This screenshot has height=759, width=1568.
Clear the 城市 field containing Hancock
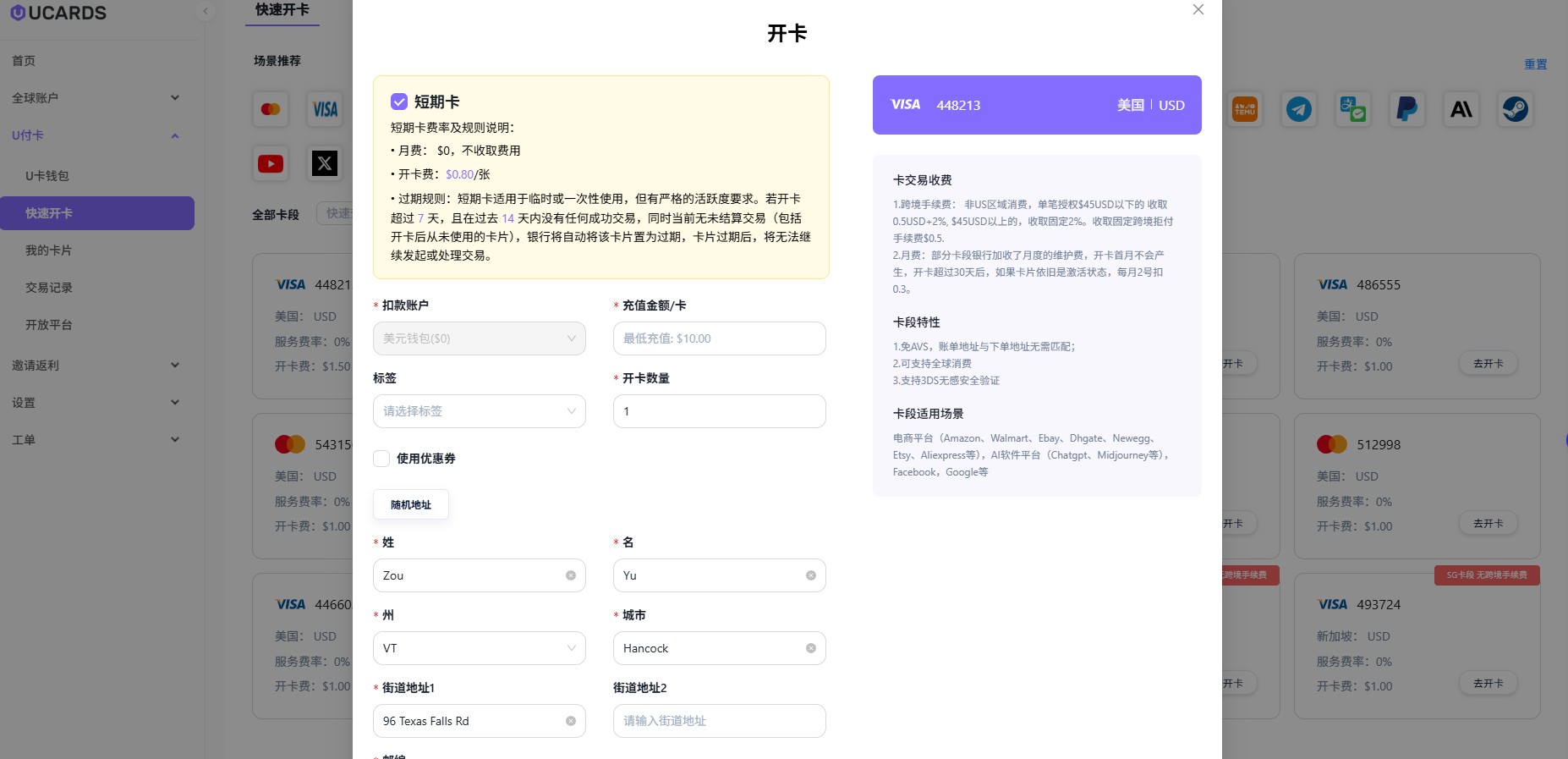811,648
